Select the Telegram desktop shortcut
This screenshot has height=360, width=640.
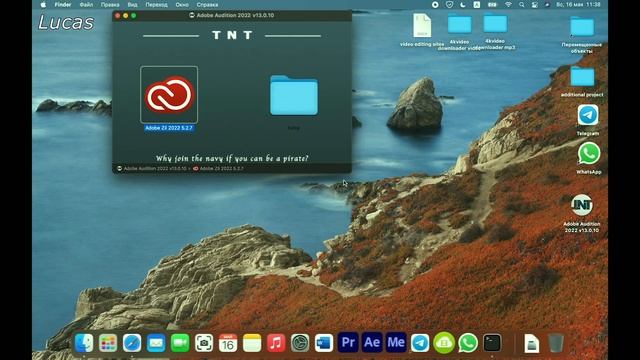pyautogui.click(x=588, y=115)
